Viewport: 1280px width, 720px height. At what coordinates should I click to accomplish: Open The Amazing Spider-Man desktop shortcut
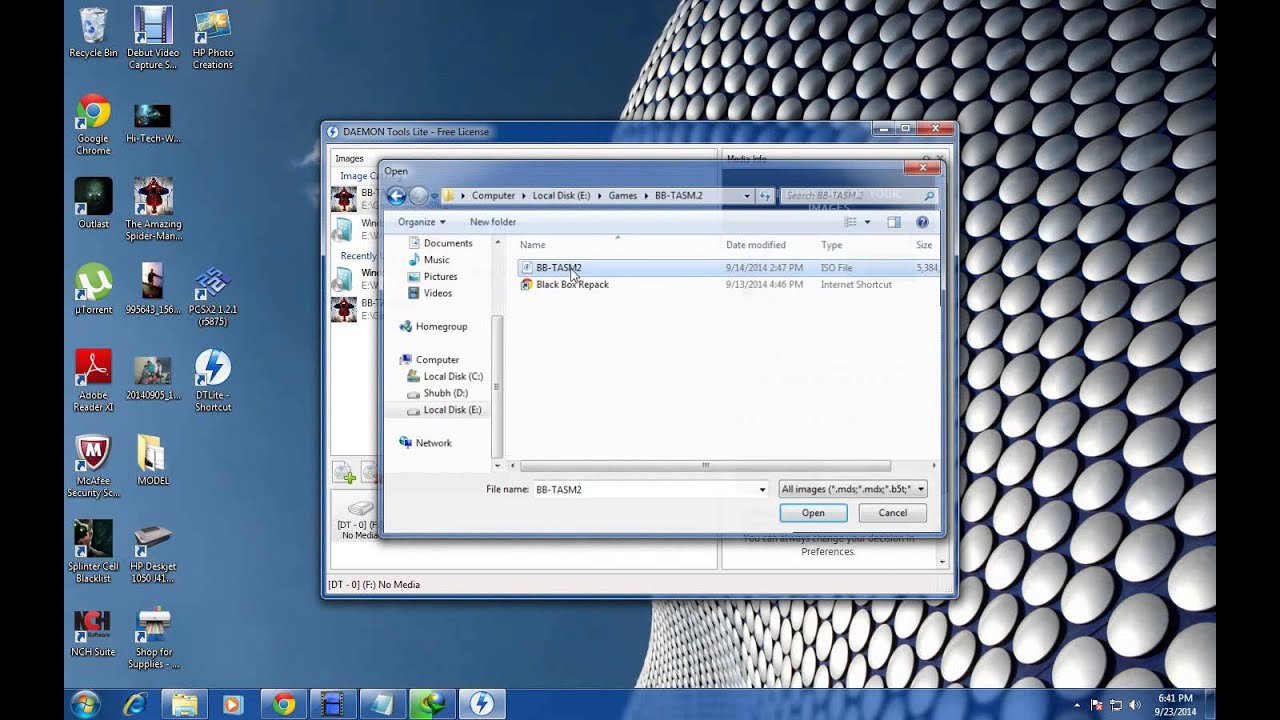tap(153, 210)
